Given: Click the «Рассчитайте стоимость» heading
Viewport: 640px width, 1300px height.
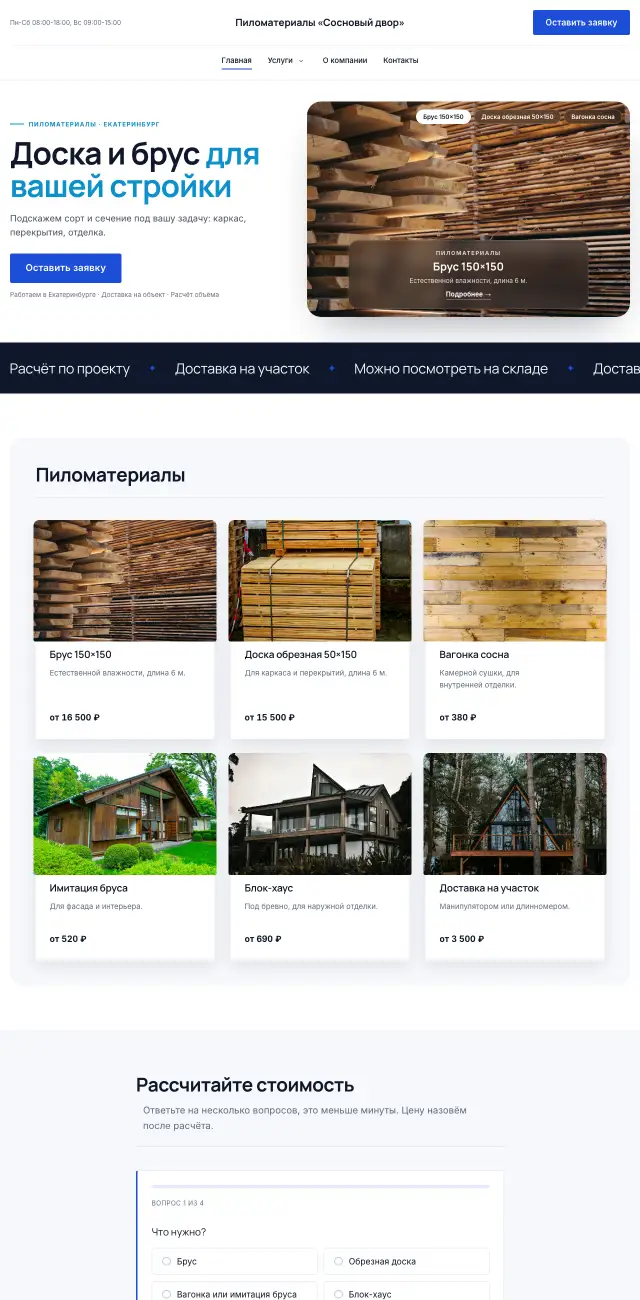Looking at the screenshot, I should tap(245, 1085).
